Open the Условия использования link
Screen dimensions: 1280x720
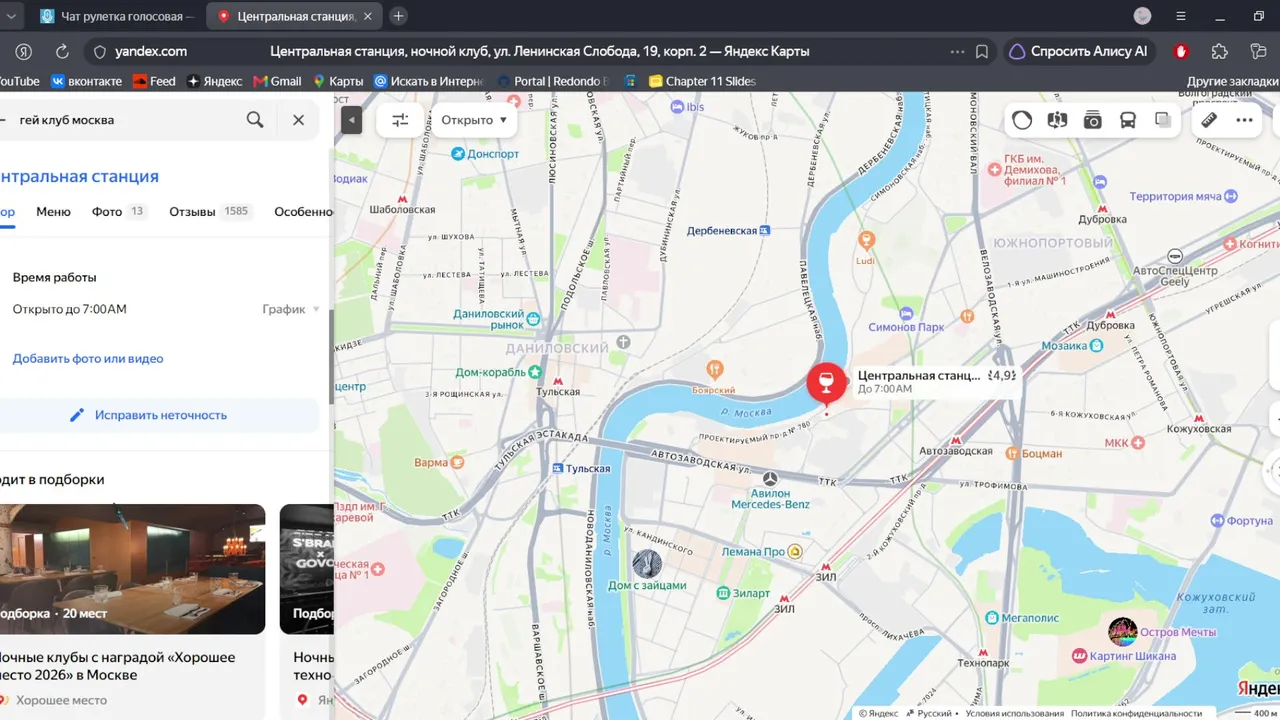pyautogui.click(x=1014, y=713)
